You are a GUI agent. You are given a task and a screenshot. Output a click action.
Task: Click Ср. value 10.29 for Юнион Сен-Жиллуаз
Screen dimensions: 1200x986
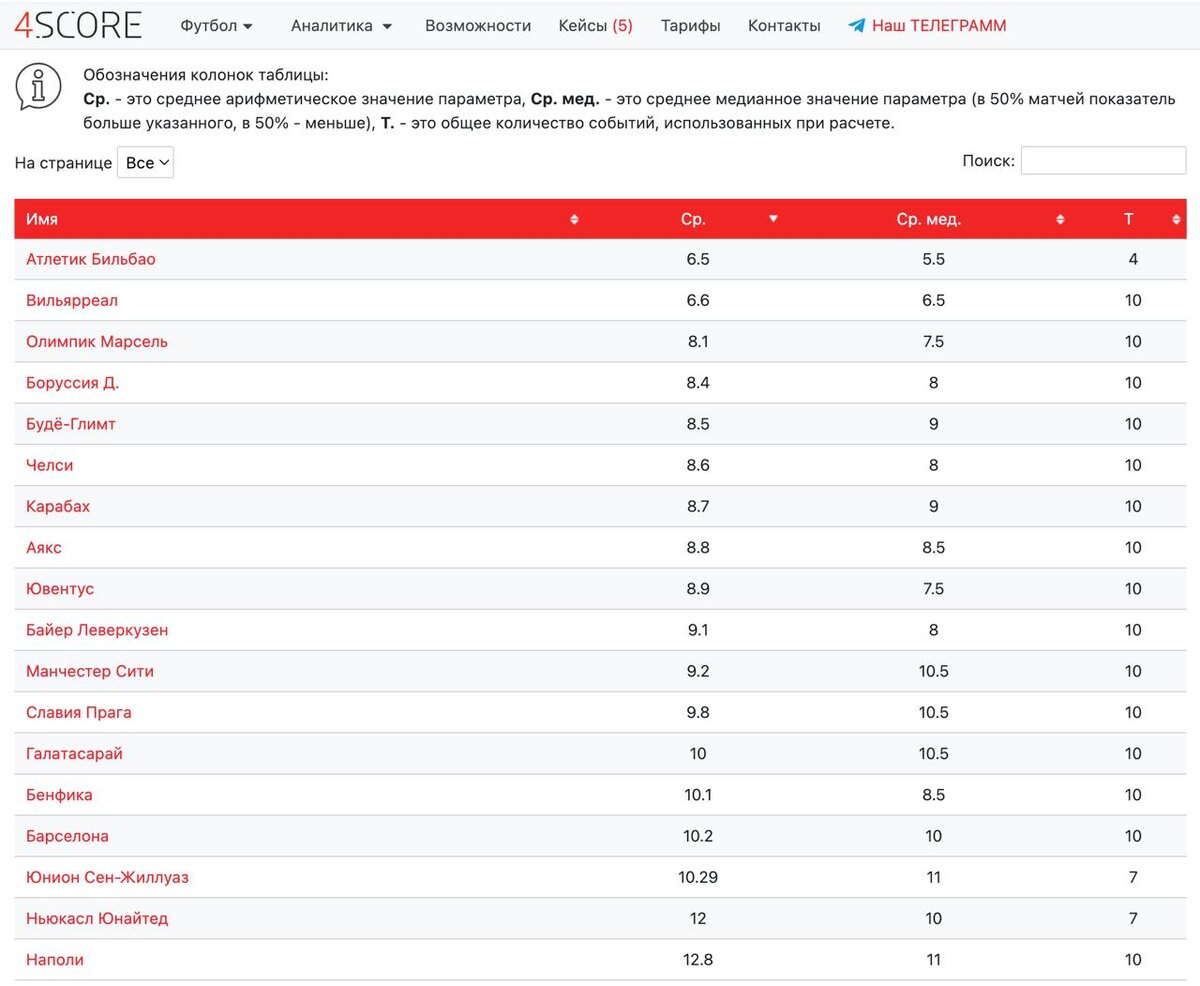click(x=698, y=877)
